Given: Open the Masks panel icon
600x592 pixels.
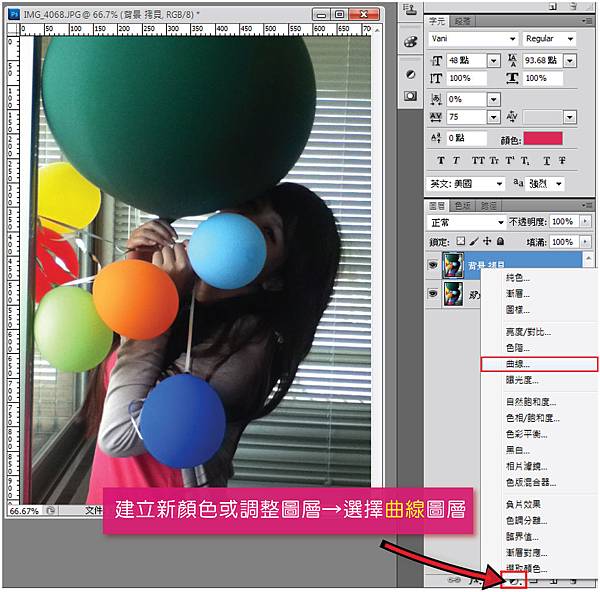Looking at the screenshot, I should pyautogui.click(x=410, y=96).
